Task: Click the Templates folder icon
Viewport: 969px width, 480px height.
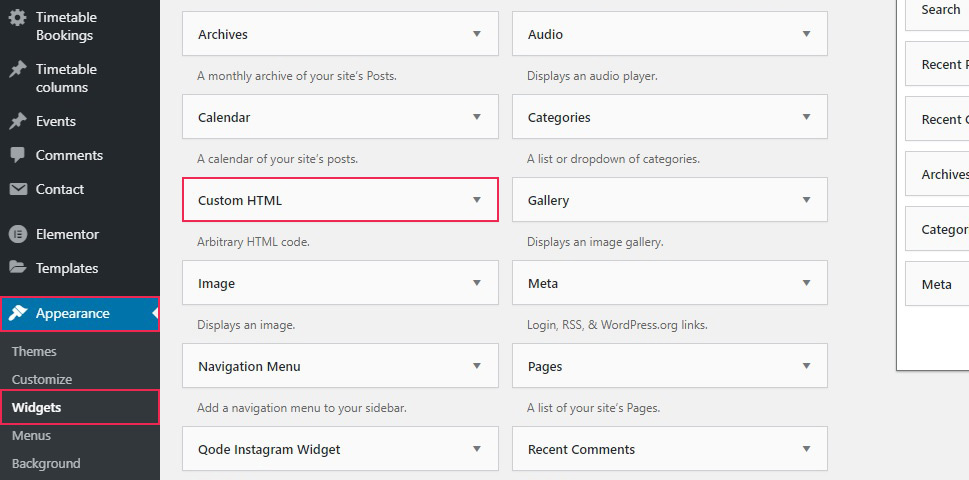Action: click(18, 267)
